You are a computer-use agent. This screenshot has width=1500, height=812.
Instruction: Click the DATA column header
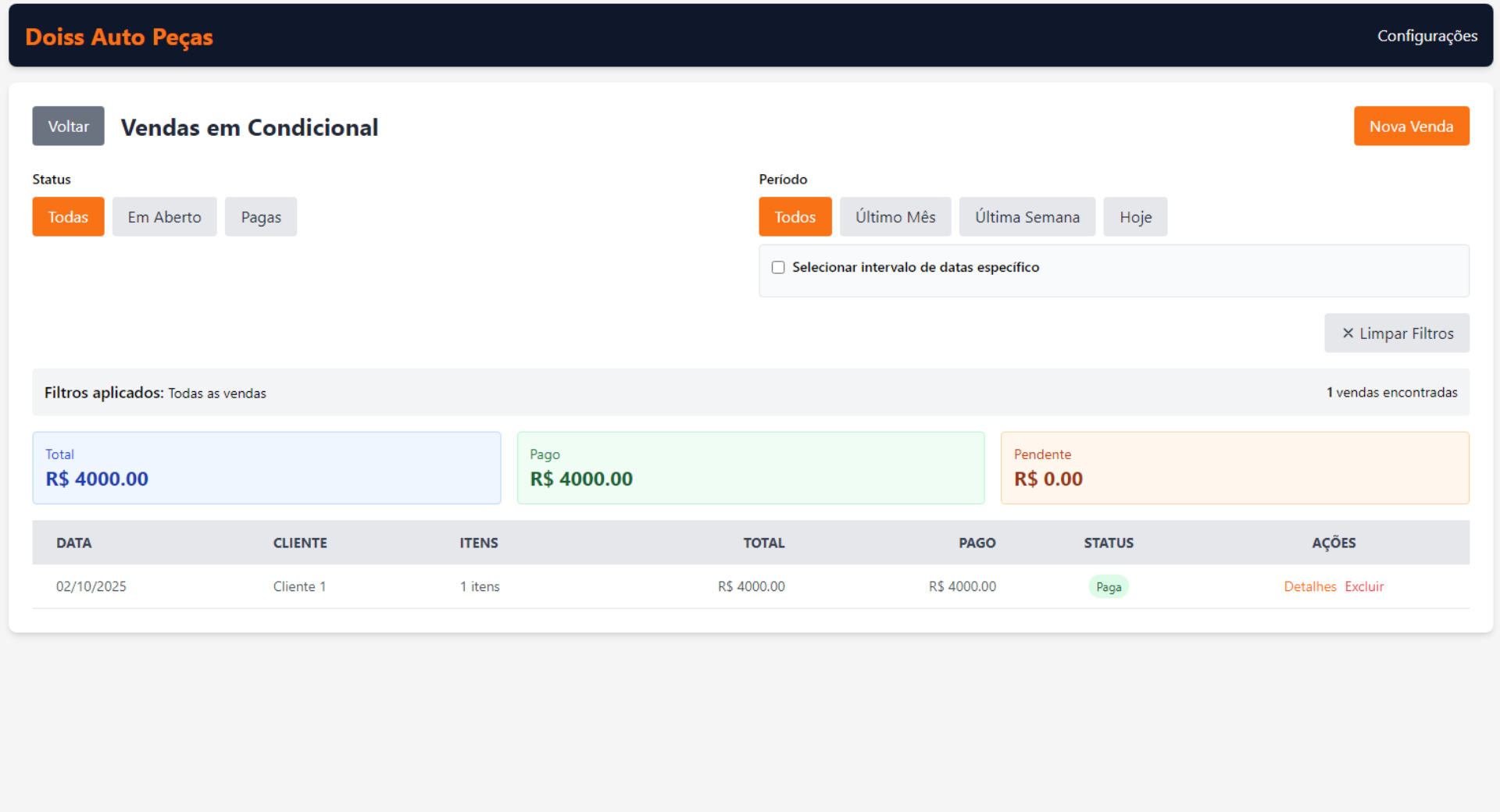point(73,543)
